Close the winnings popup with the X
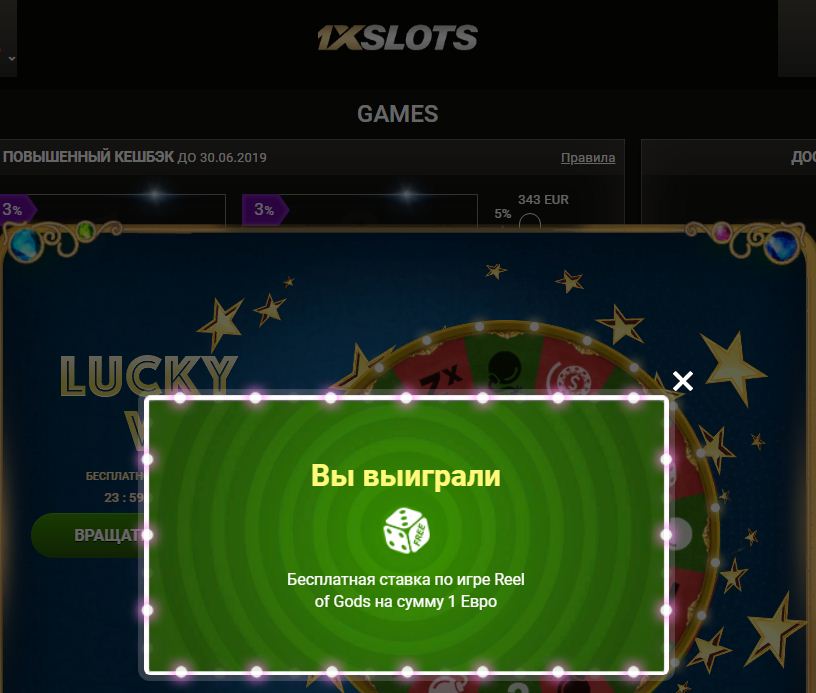This screenshot has width=816, height=693. pos(682,381)
